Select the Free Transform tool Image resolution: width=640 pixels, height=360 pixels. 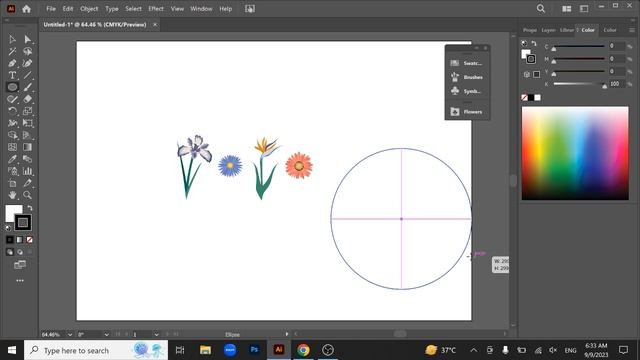[27, 123]
